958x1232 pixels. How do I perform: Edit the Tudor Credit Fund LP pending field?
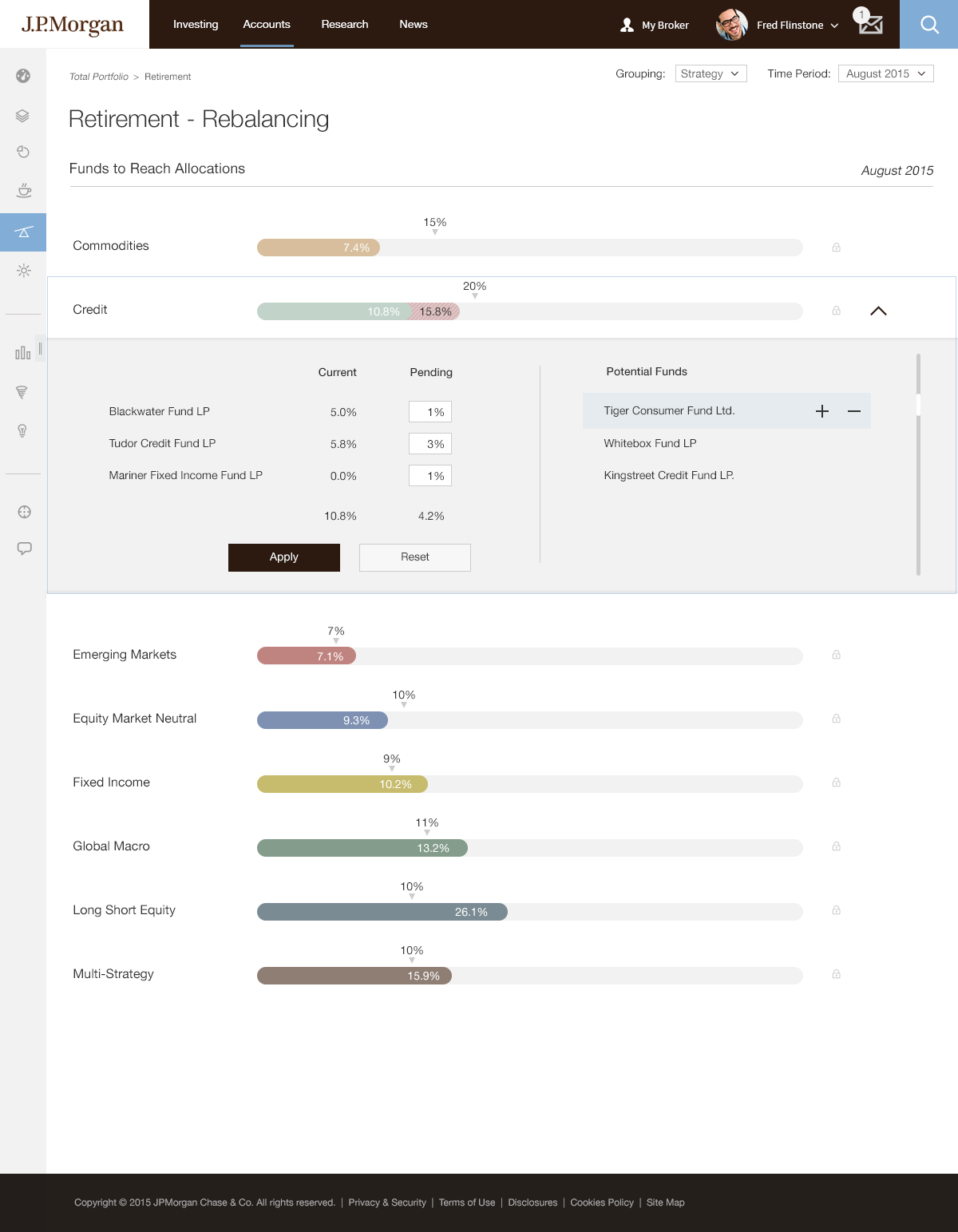coord(430,444)
